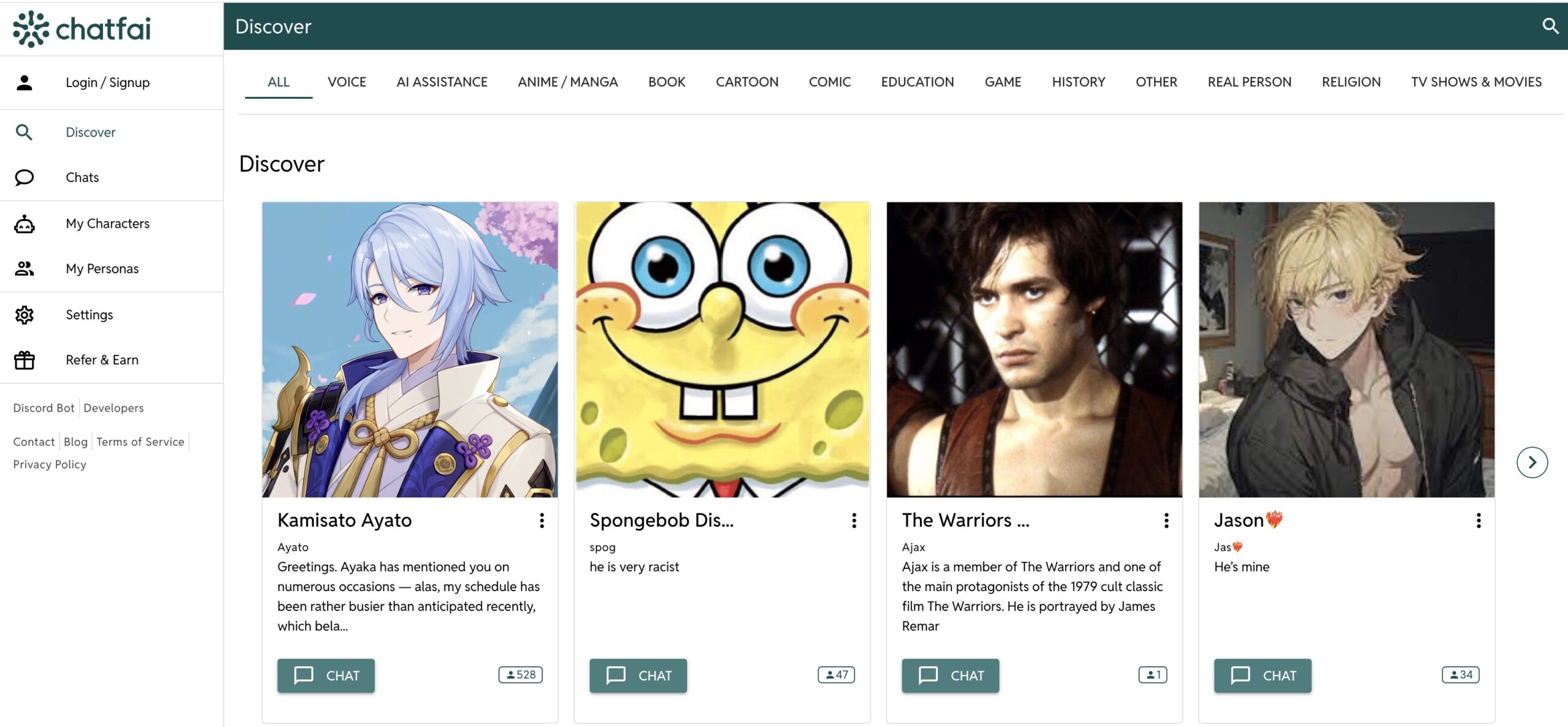
Task: Open Kamisato Ayato three-dot options menu
Action: tap(541, 521)
